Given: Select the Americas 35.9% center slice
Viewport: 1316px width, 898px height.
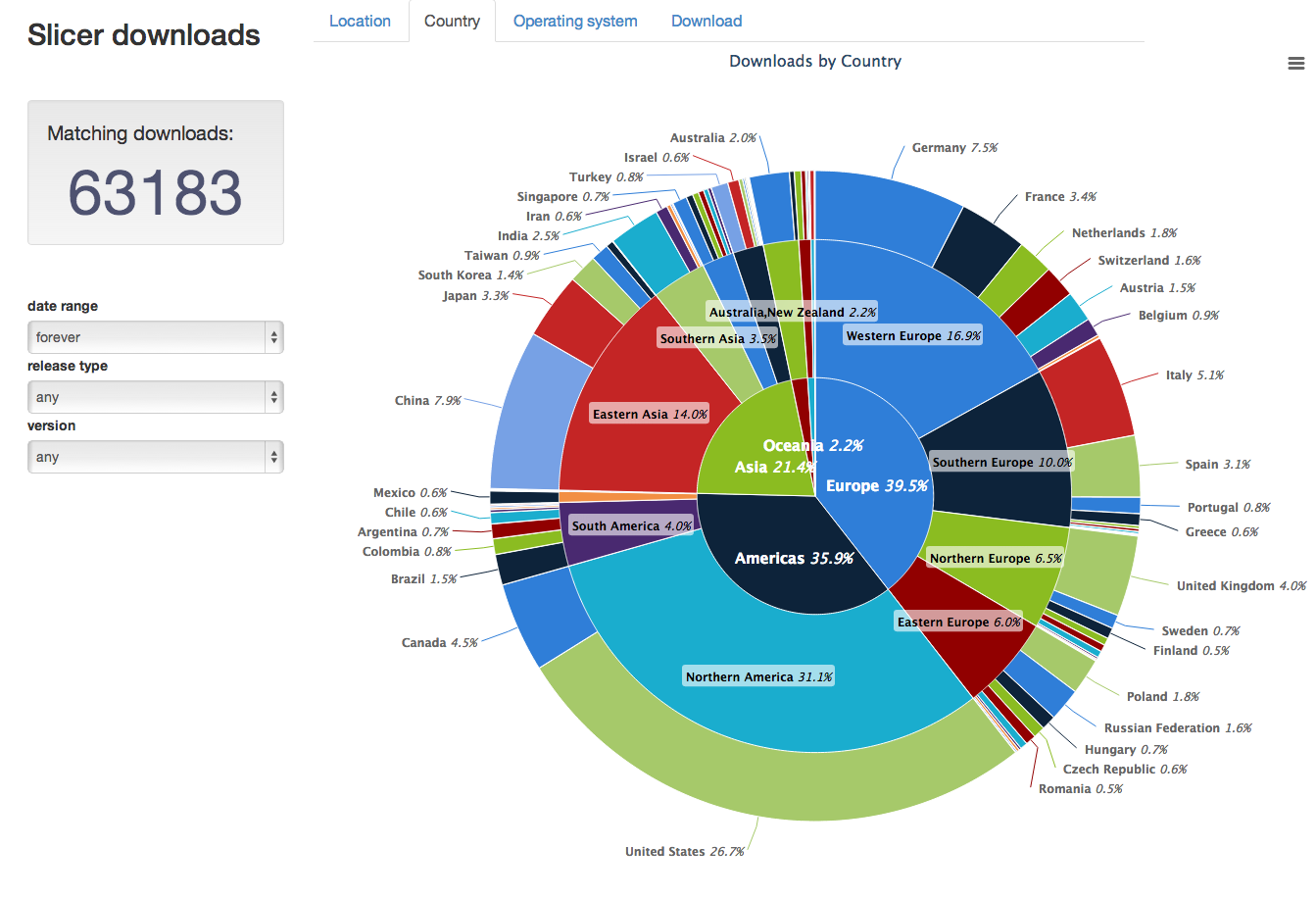Looking at the screenshot, I should tap(794, 559).
